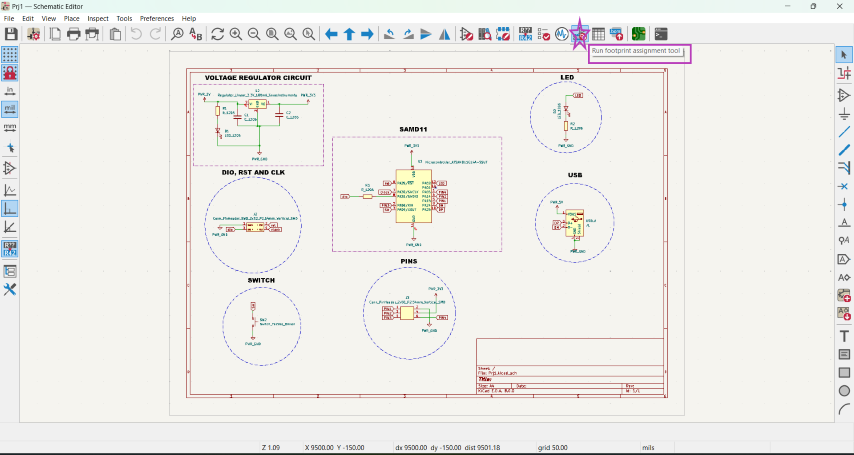Open the Footprint Editor
Image resolution: width=854 pixels, height=455 pixels.
(503, 34)
